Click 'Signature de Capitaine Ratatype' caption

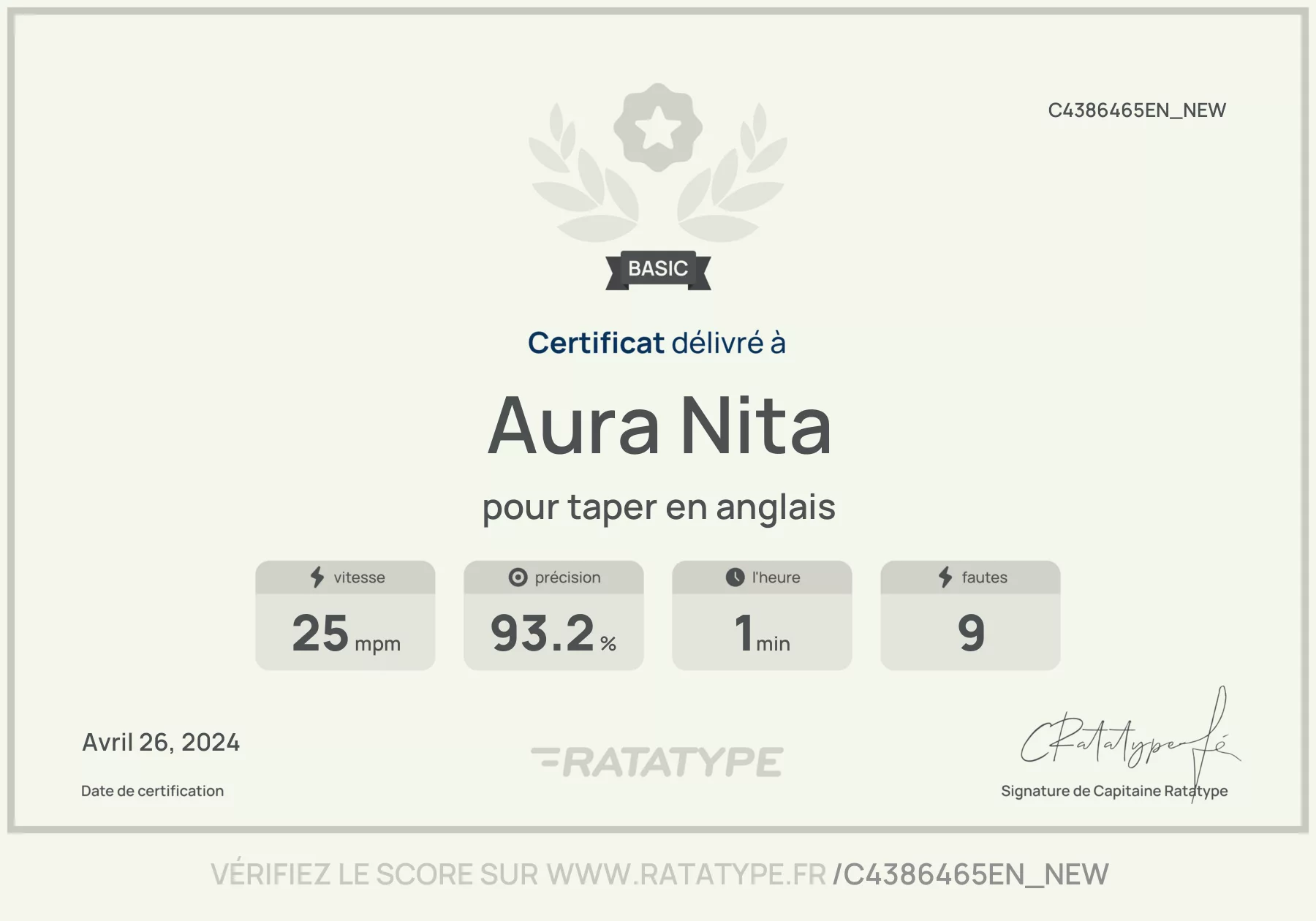pyautogui.click(x=1114, y=791)
